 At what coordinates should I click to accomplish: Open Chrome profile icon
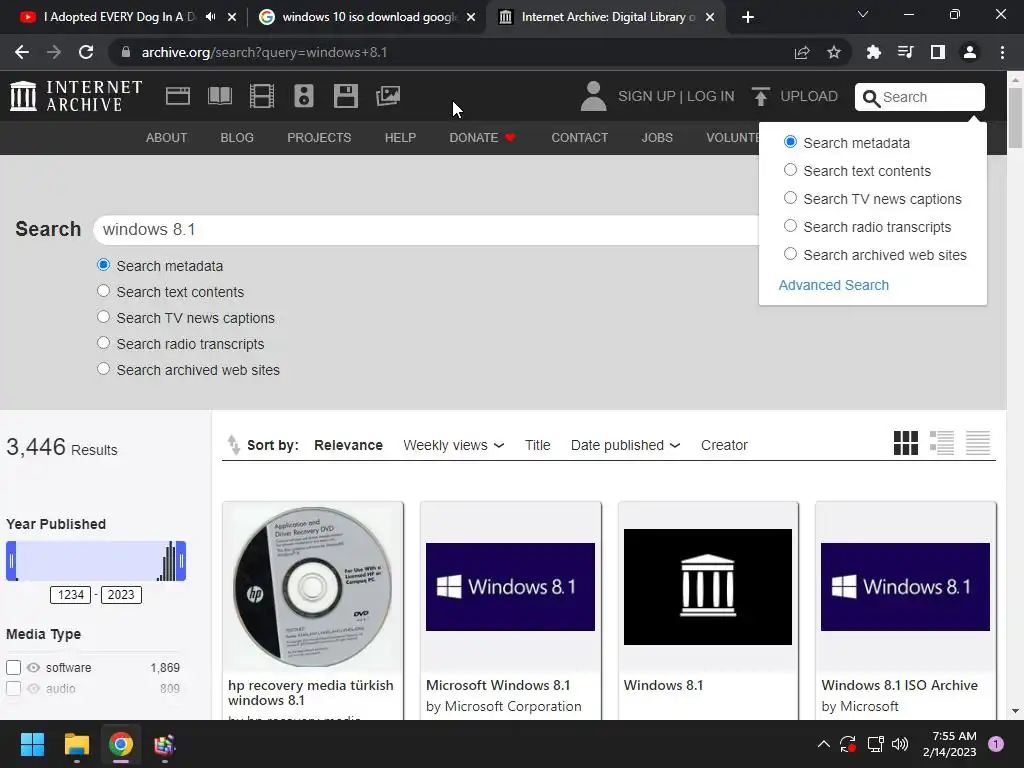click(970, 52)
